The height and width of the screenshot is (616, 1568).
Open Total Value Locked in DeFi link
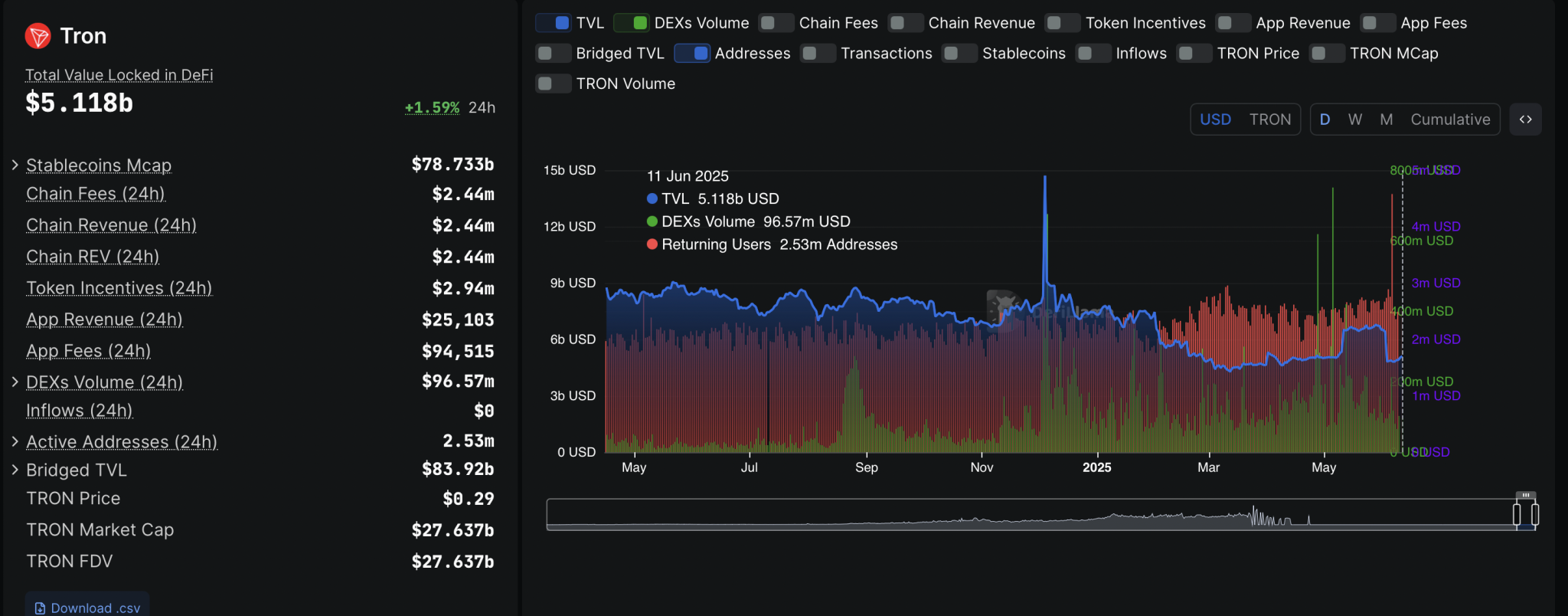click(x=119, y=75)
